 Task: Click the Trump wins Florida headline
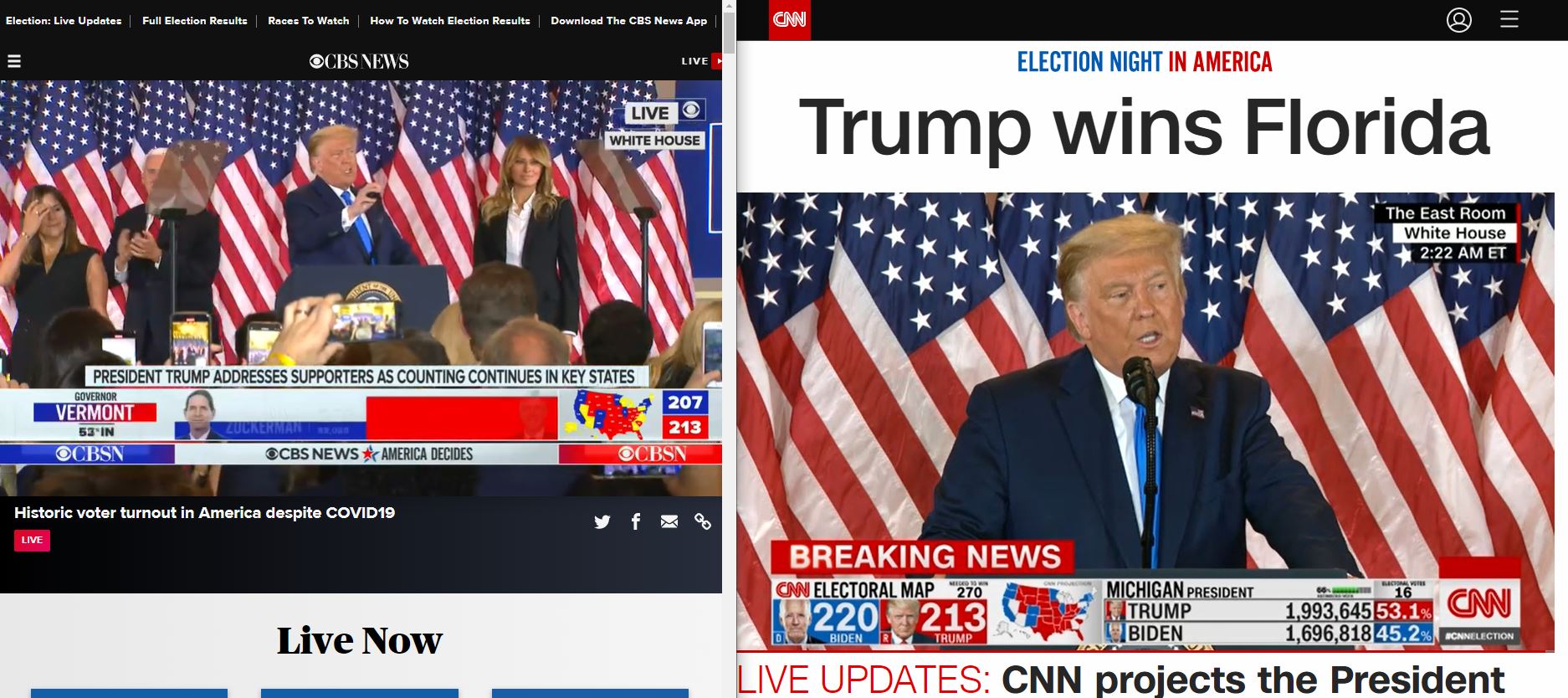click(x=1145, y=127)
